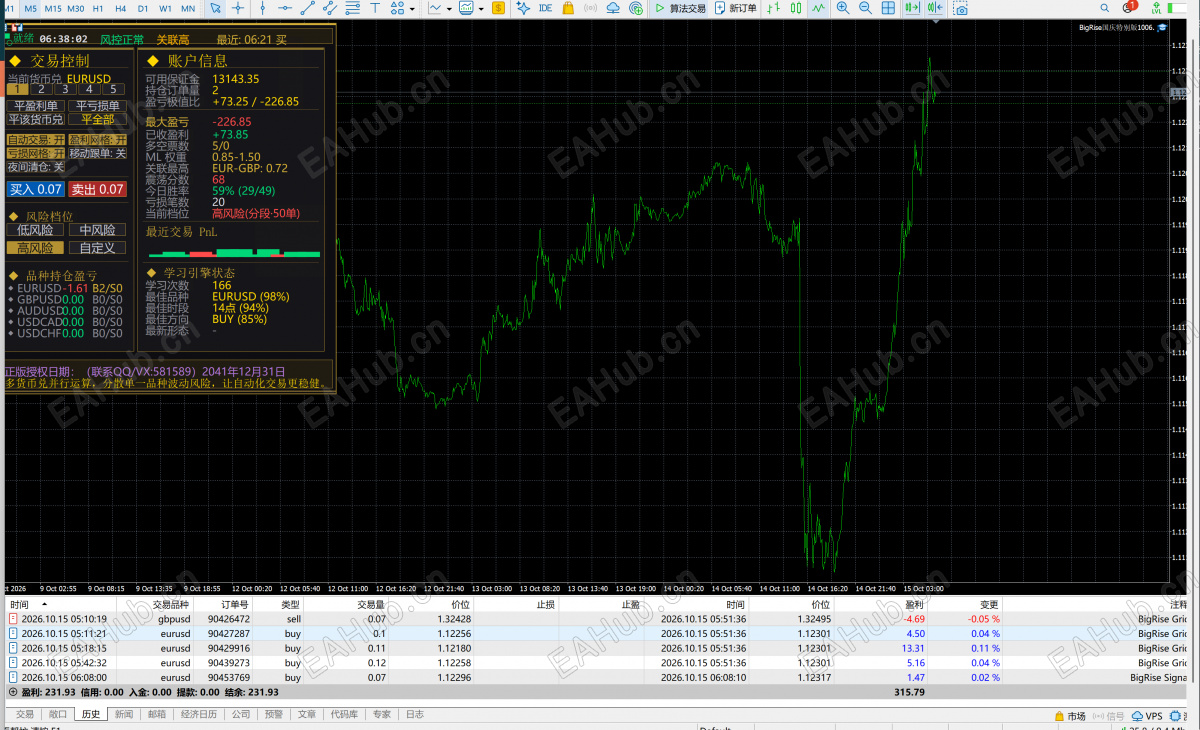1200x730 pixels.
Task: Tile chart windows with grid icon
Action: tap(887, 8)
